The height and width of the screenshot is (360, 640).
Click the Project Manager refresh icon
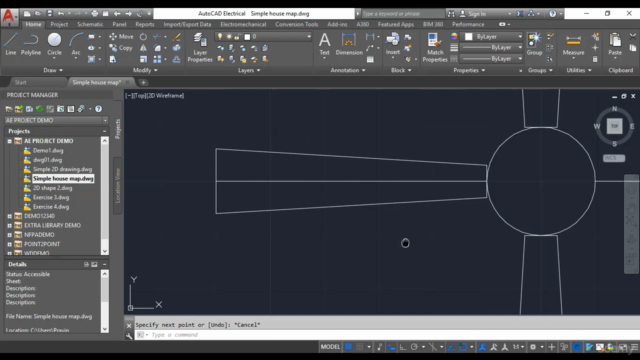point(40,109)
